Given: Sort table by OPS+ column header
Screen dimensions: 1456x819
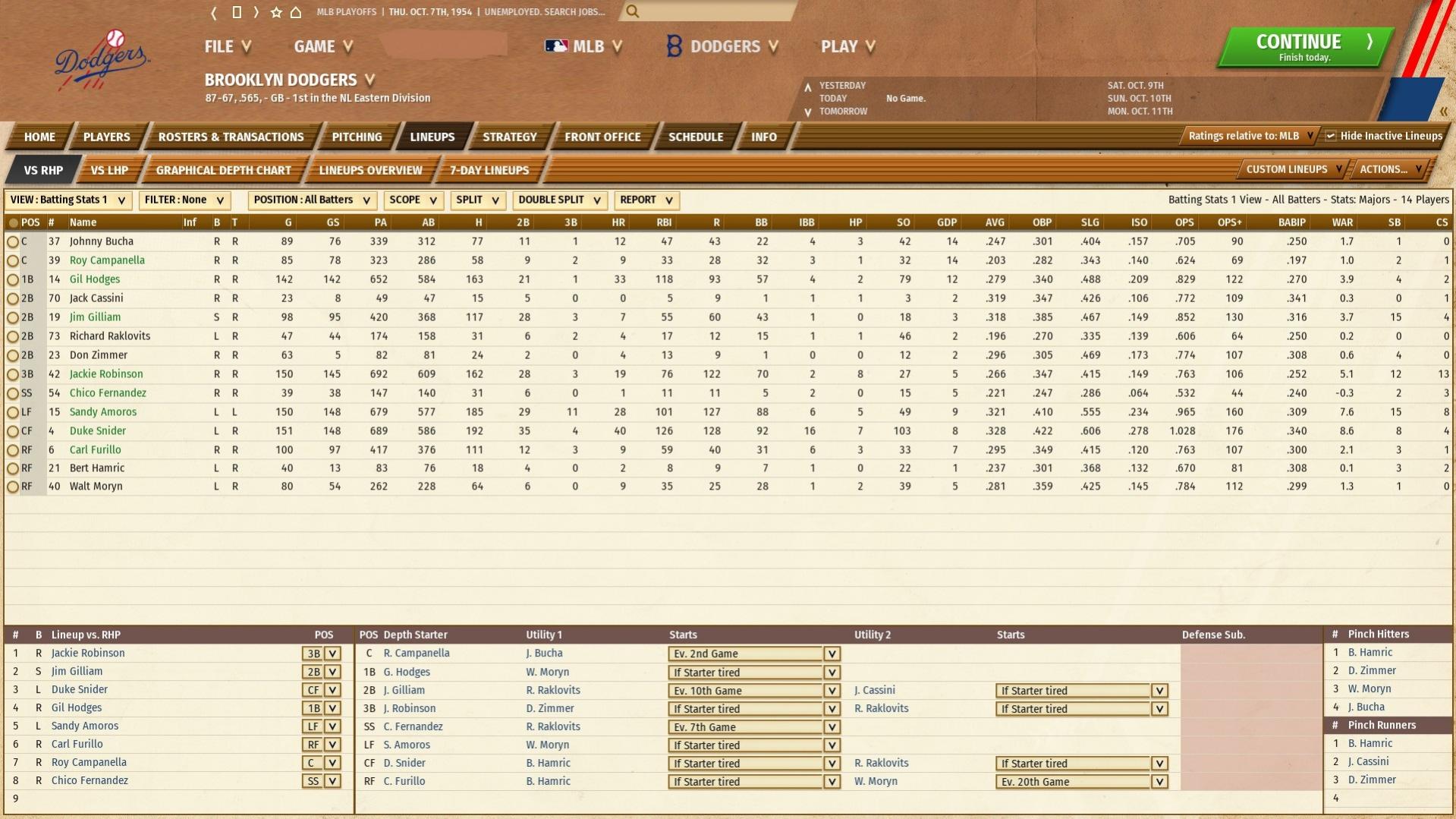Looking at the screenshot, I should pyautogui.click(x=1229, y=222).
